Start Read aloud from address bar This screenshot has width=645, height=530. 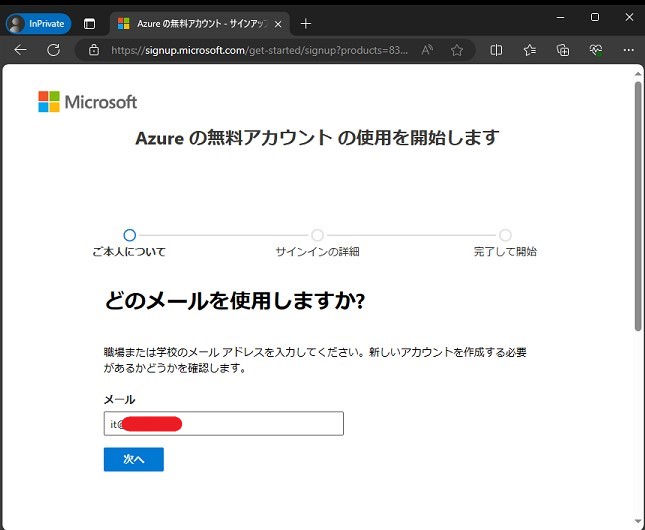point(427,50)
